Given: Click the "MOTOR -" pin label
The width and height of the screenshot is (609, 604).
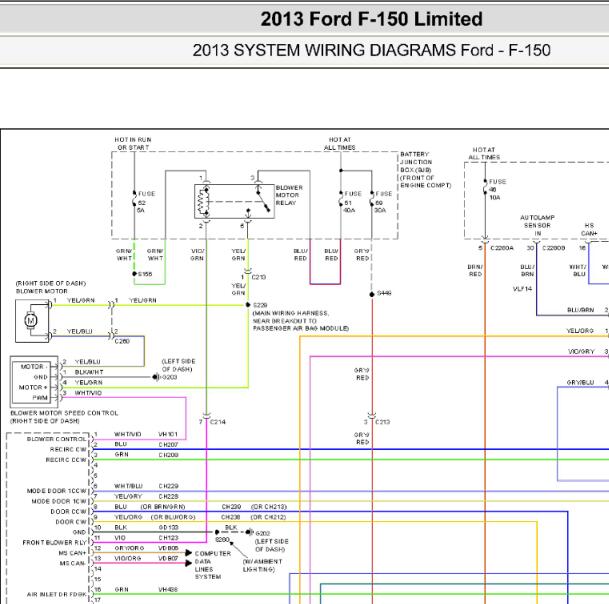Looking at the screenshot, I should pyautogui.click(x=34, y=366).
